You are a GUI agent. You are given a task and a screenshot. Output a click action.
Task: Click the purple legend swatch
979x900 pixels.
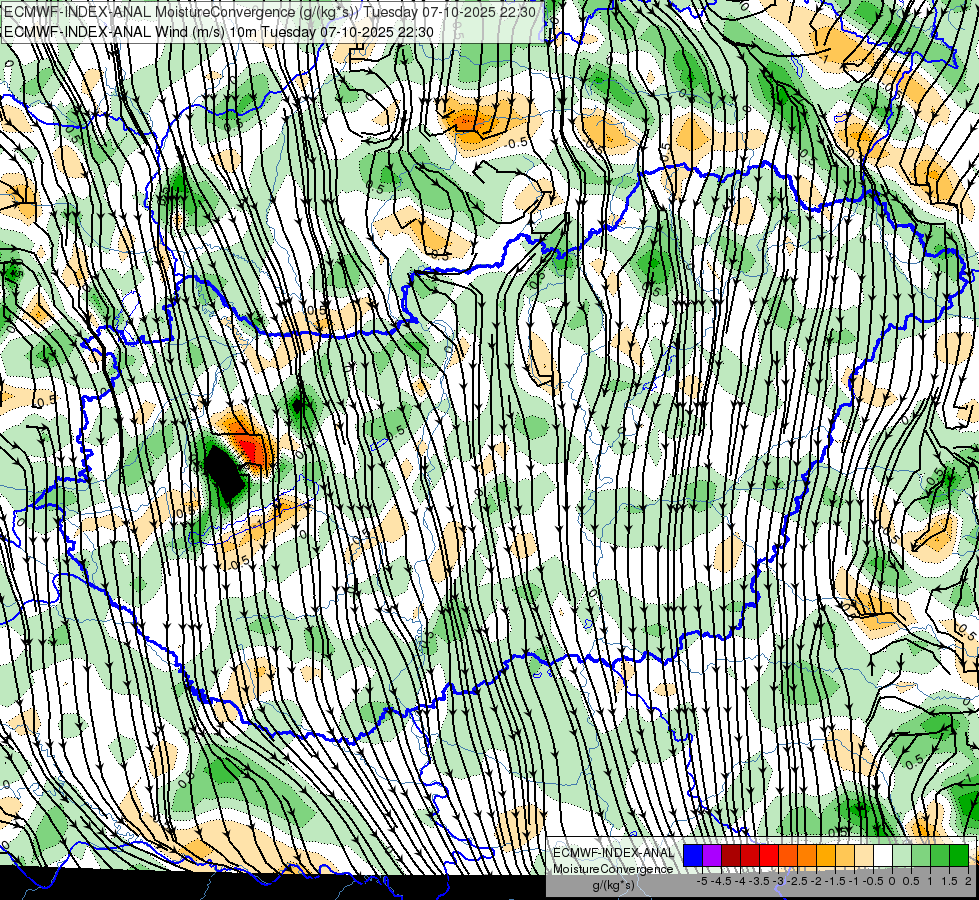click(x=712, y=855)
